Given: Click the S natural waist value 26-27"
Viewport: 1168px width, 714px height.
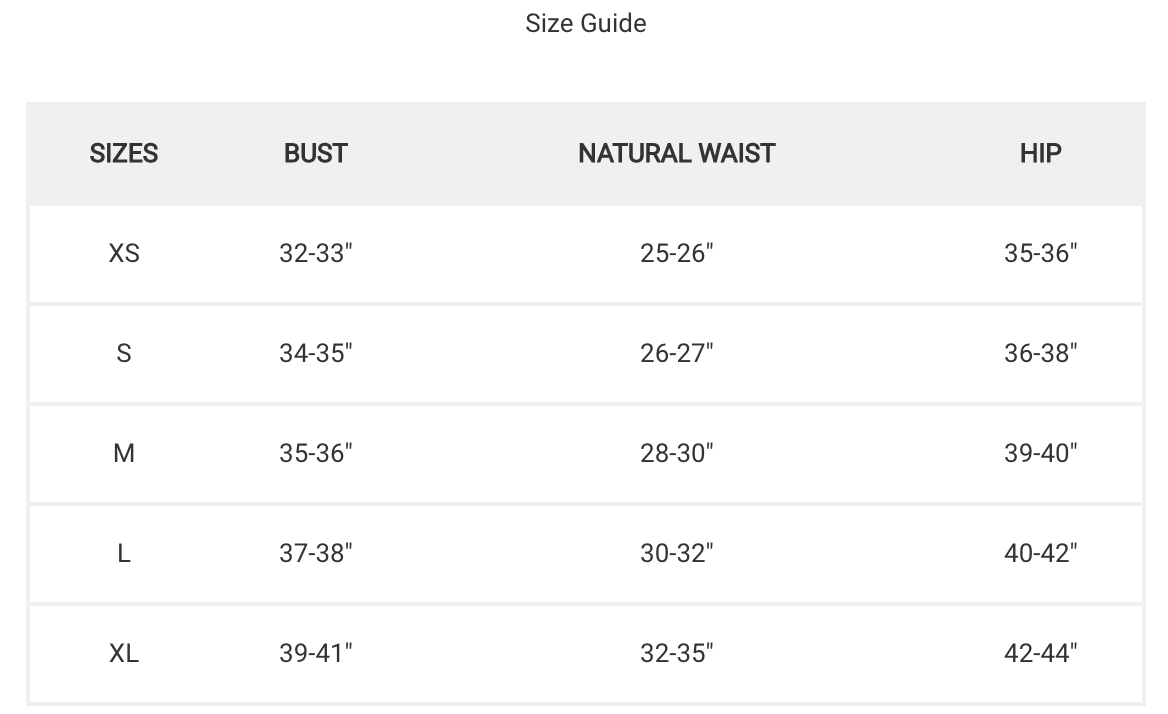Looking at the screenshot, I should pos(676,353).
